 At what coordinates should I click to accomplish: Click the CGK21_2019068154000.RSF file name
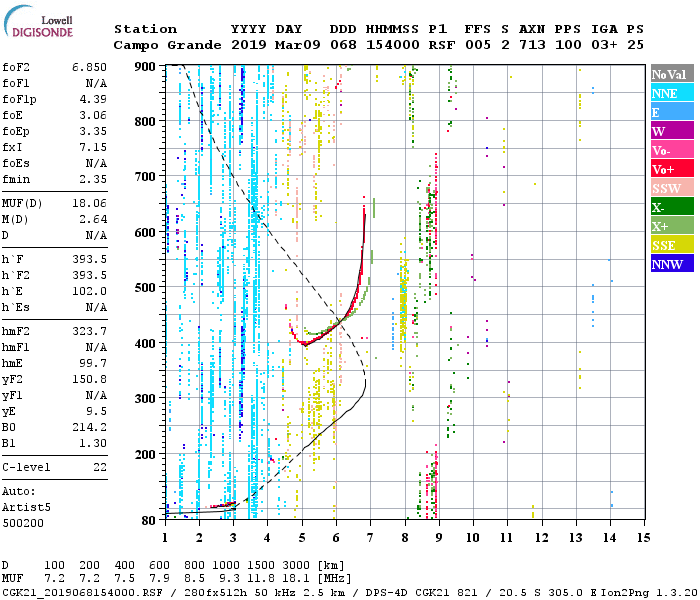click(x=83, y=592)
